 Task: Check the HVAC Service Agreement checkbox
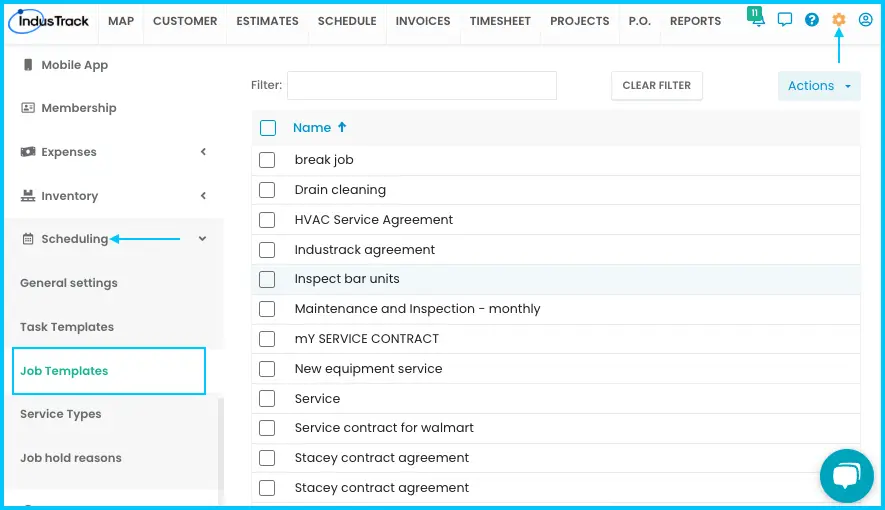(267, 219)
